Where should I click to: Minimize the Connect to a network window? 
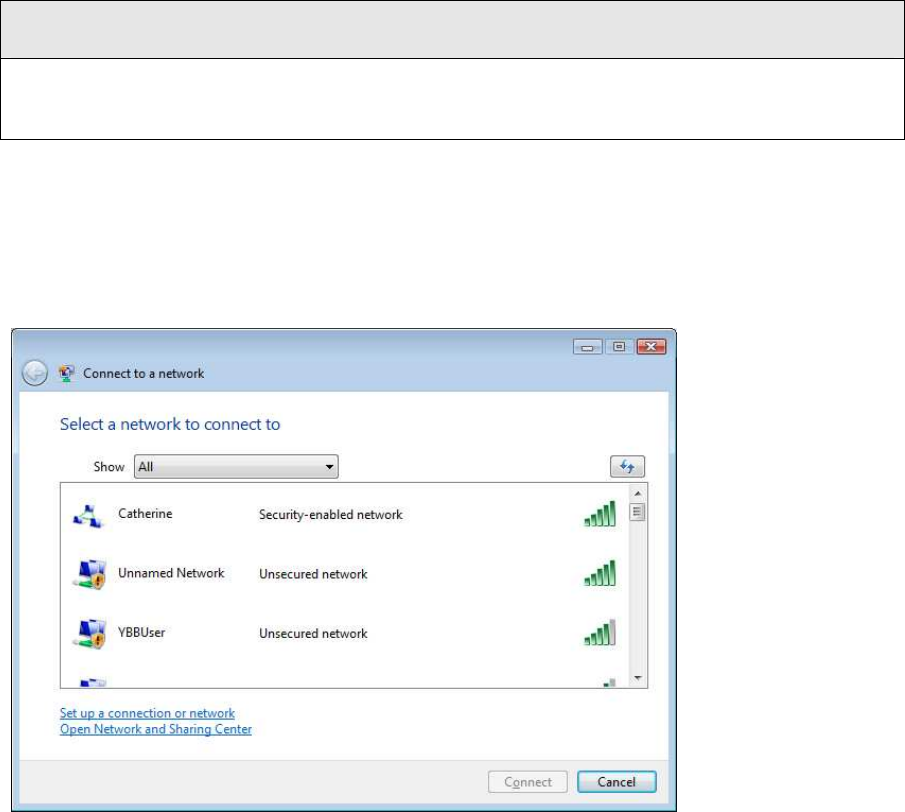(x=587, y=347)
